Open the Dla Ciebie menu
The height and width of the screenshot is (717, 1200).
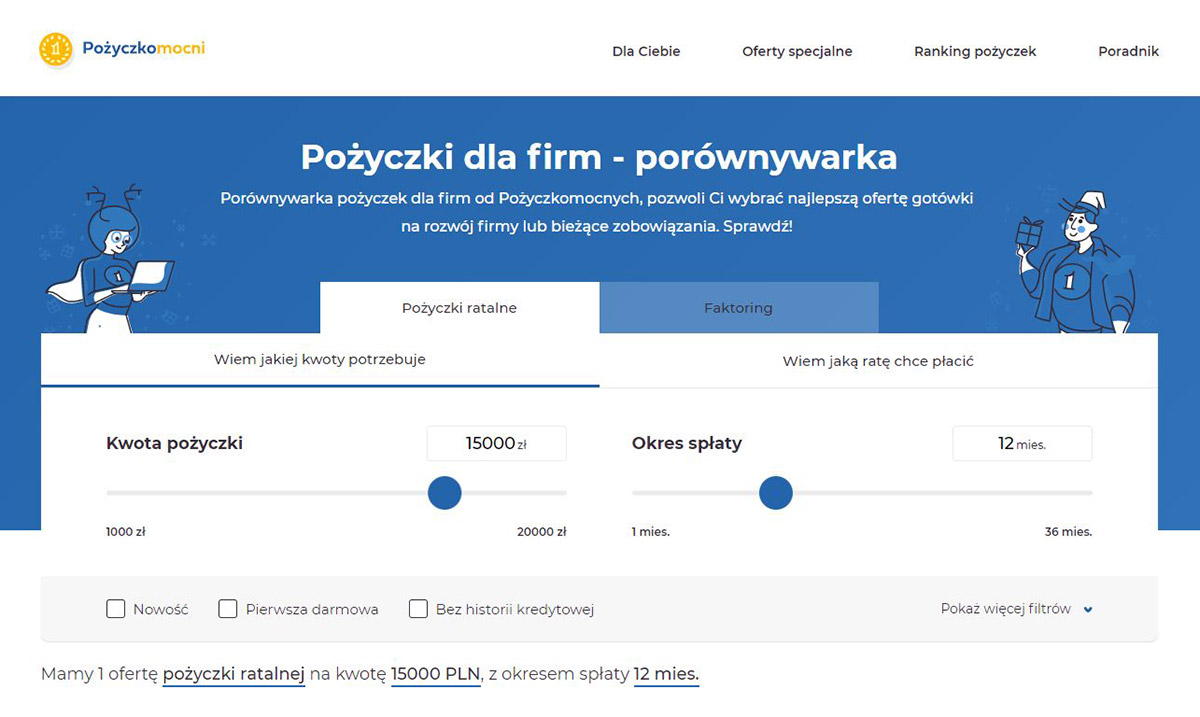click(646, 51)
